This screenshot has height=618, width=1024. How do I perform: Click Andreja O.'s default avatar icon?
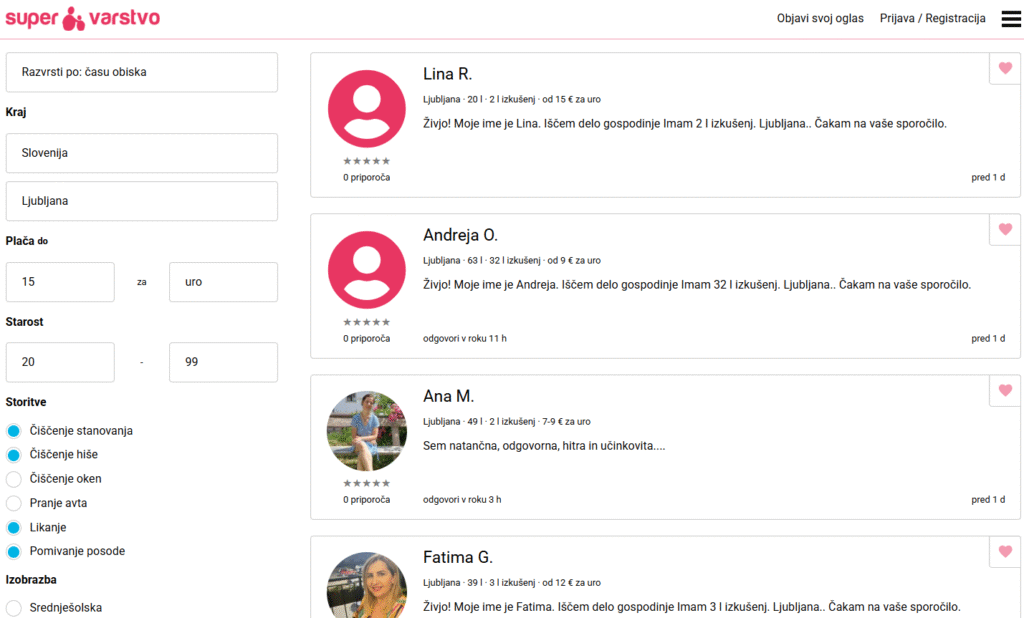tap(367, 270)
